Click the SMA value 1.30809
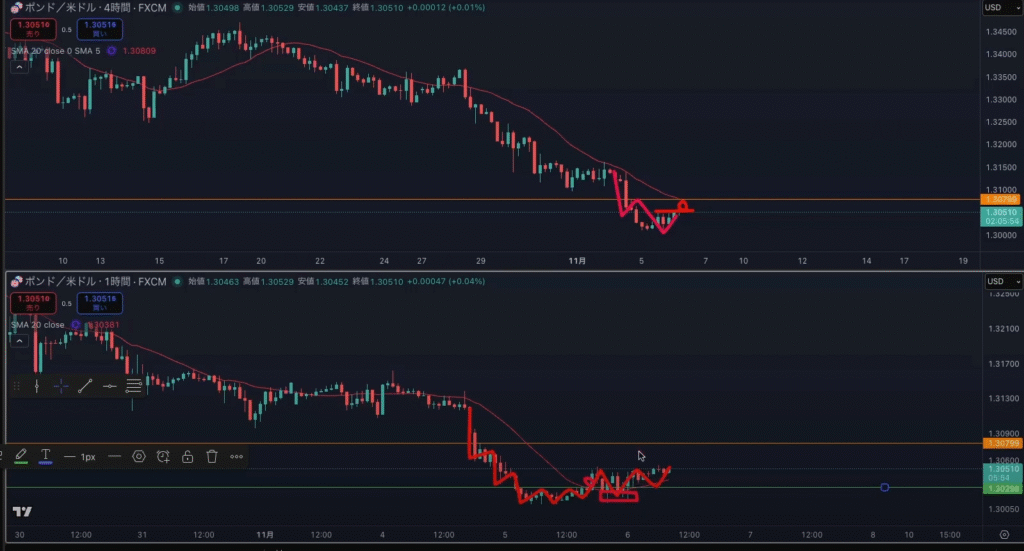 (x=139, y=50)
